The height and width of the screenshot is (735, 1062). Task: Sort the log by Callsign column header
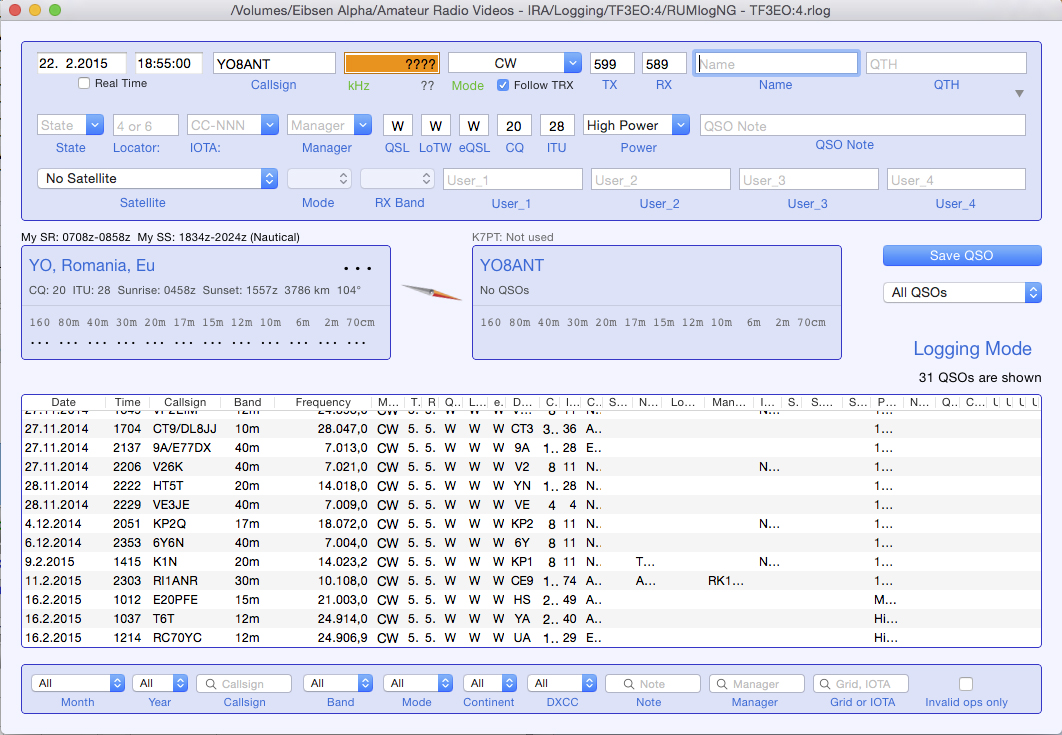coord(185,403)
